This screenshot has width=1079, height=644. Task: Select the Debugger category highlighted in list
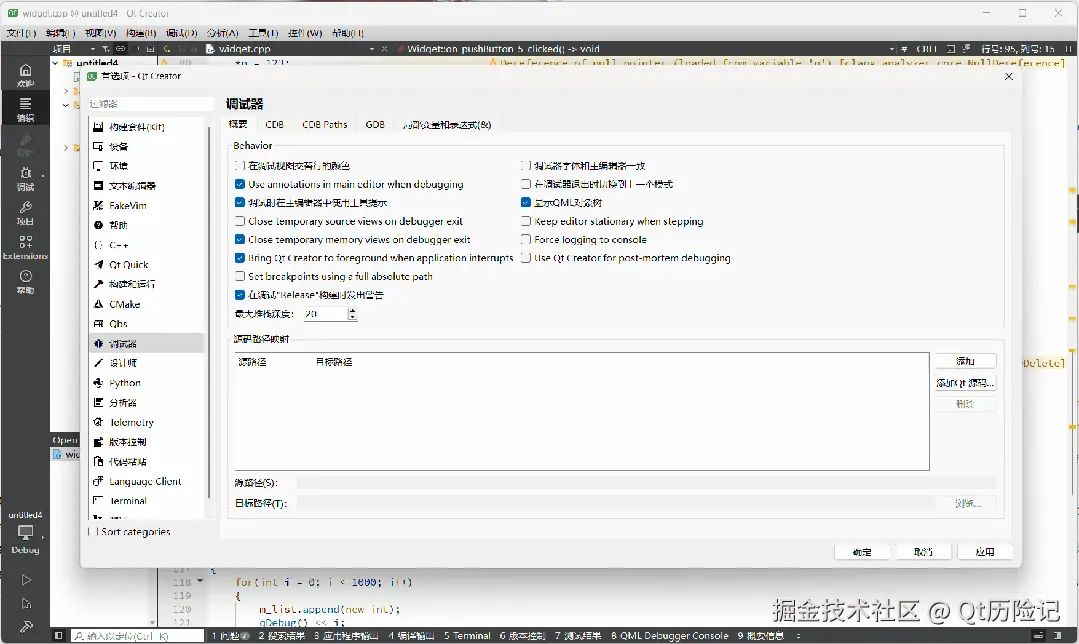tap(147, 343)
